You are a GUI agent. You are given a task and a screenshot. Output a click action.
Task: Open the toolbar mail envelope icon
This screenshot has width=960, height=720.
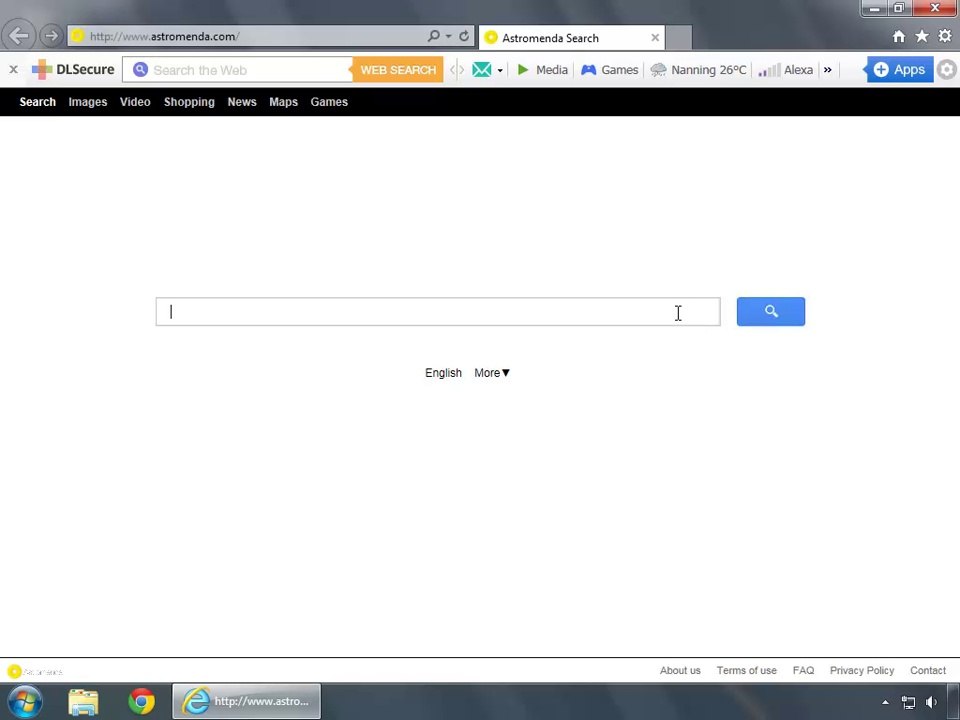pyautogui.click(x=482, y=70)
